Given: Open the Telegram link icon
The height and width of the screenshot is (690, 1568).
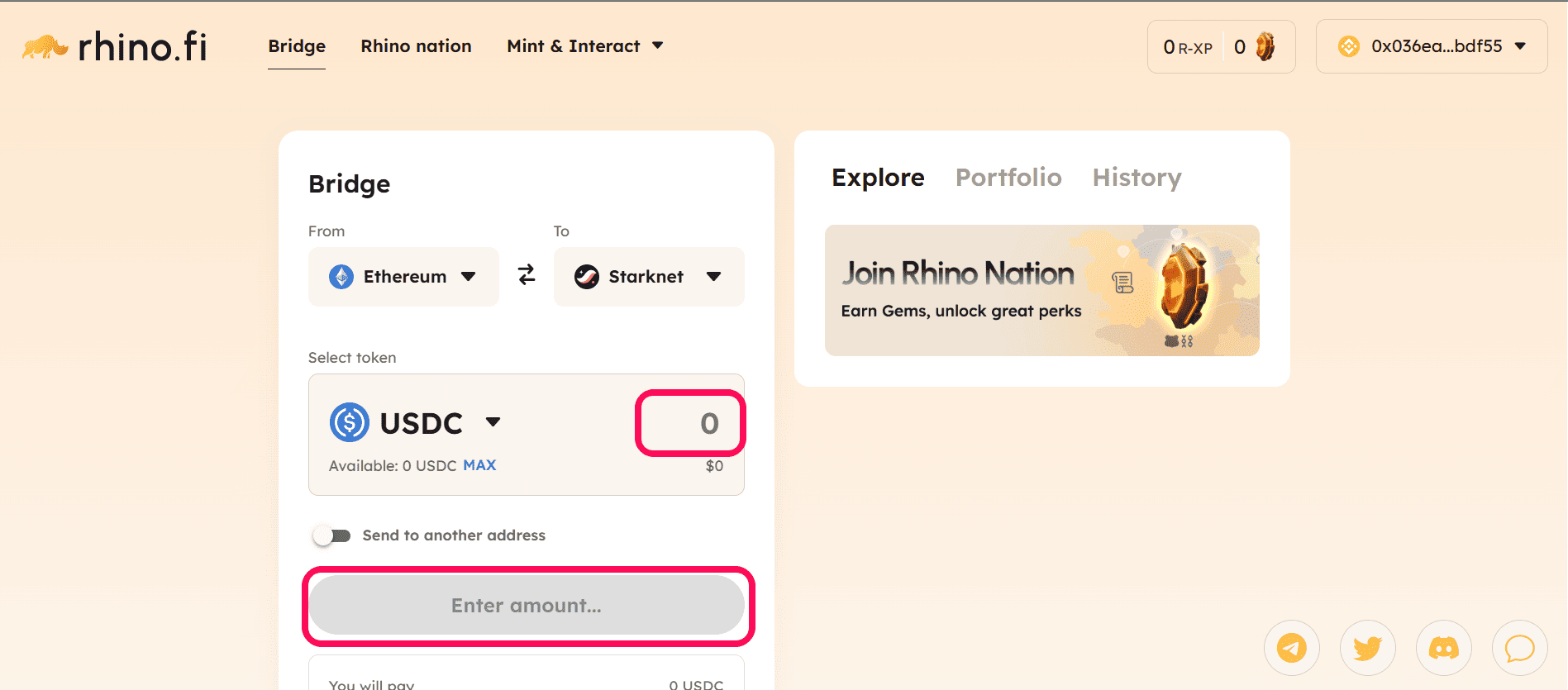Looking at the screenshot, I should click(x=1292, y=648).
